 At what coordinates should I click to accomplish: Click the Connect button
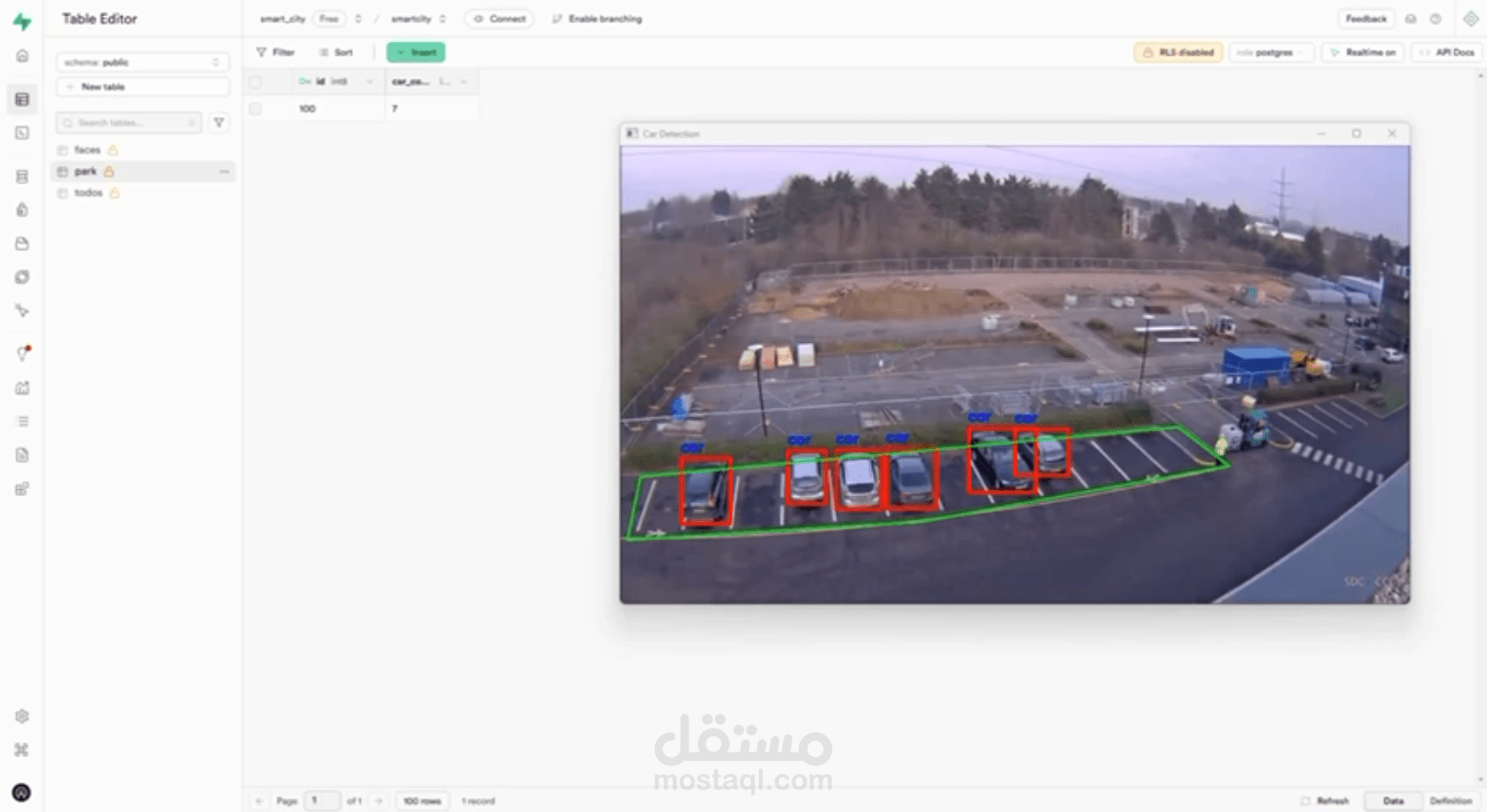click(x=500, y=19)
